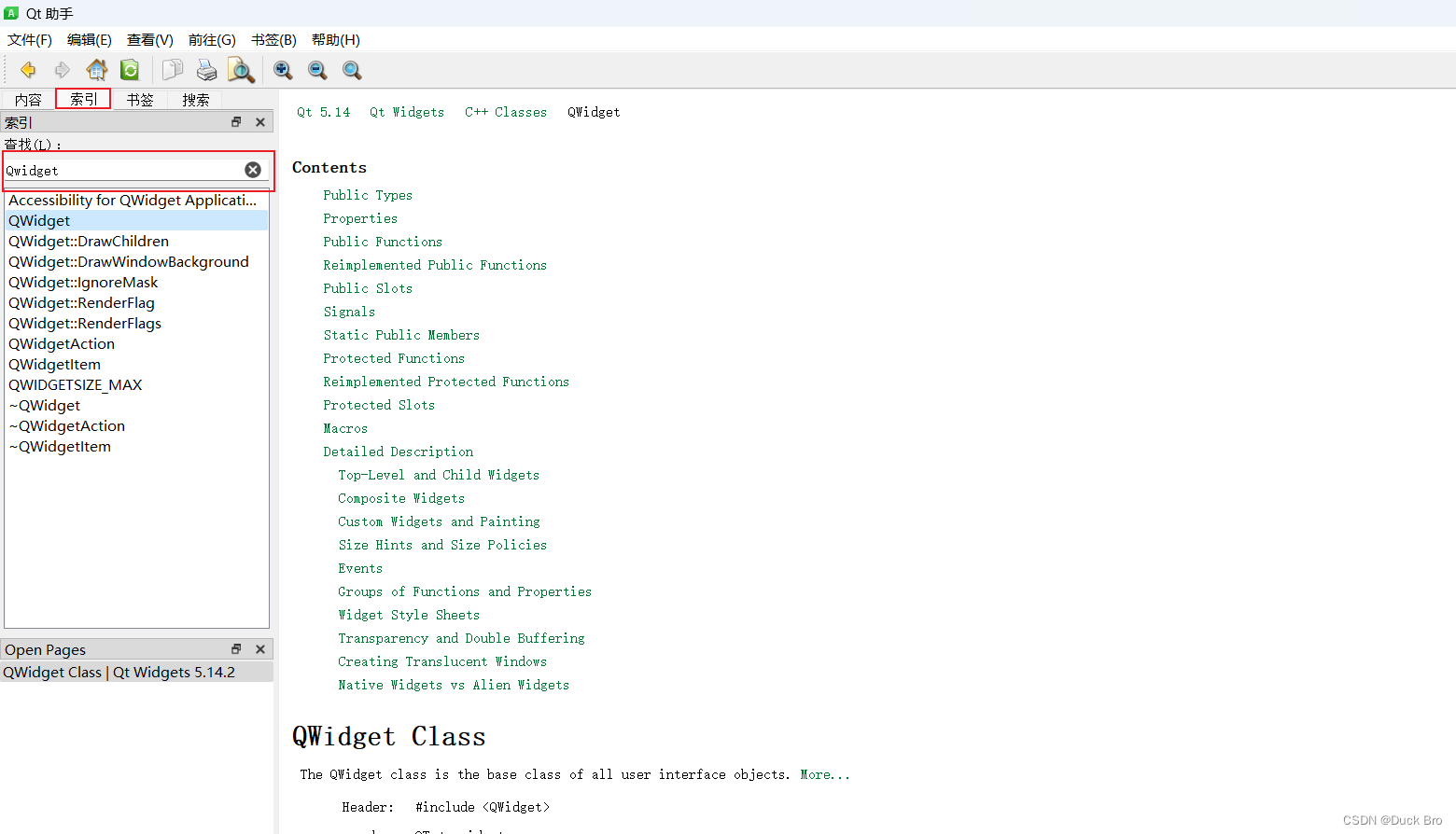Image resolution: width=1456 pixels, height=834 pixels.
Task: Reset zoom to normal size
Action: 352,70
